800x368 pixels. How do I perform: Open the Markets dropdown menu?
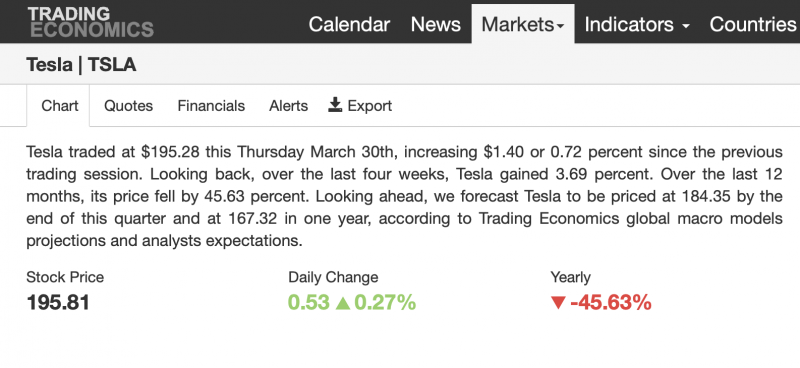522,24
